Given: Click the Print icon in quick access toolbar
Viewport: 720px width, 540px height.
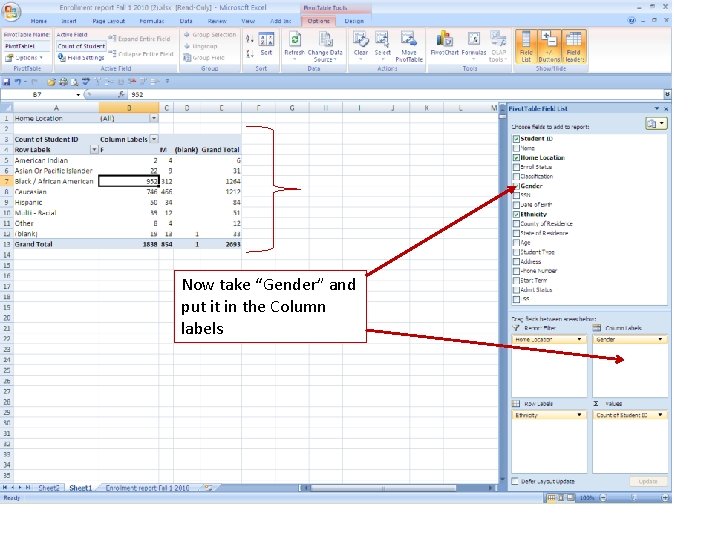Looking at the screenshot, I should [x=63, y=82].
